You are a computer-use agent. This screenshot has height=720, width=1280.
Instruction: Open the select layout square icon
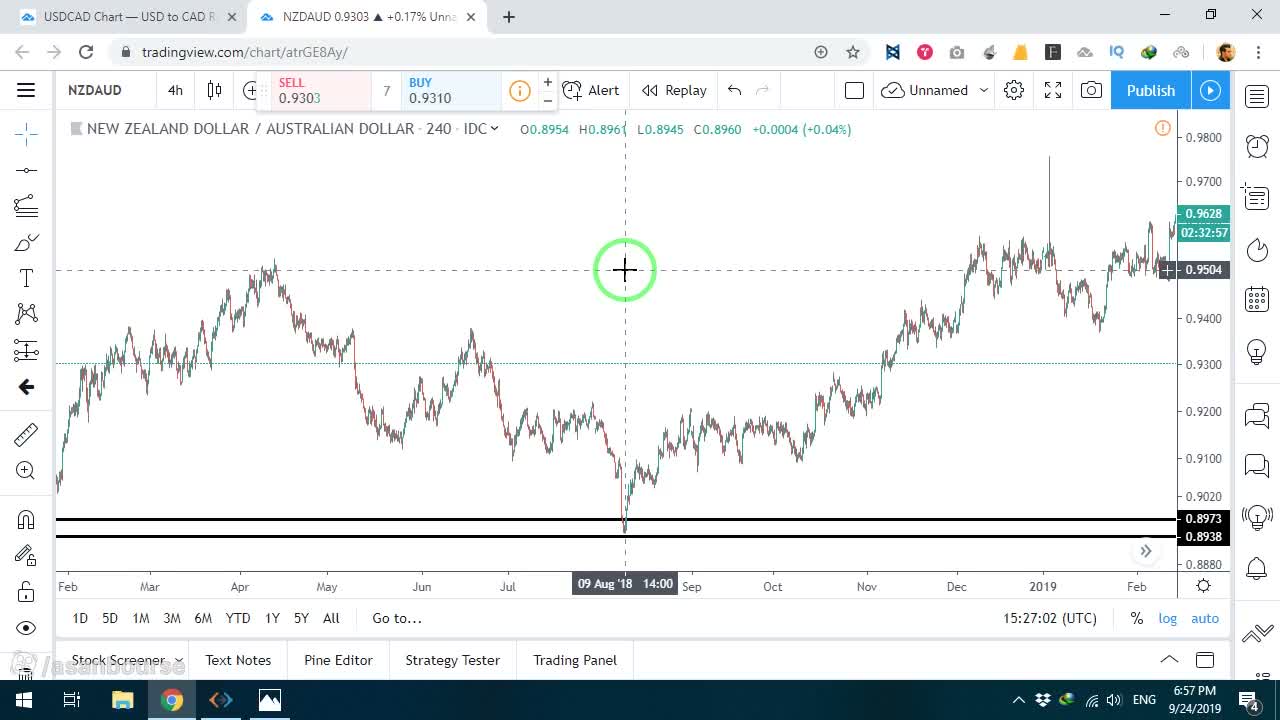854,90
